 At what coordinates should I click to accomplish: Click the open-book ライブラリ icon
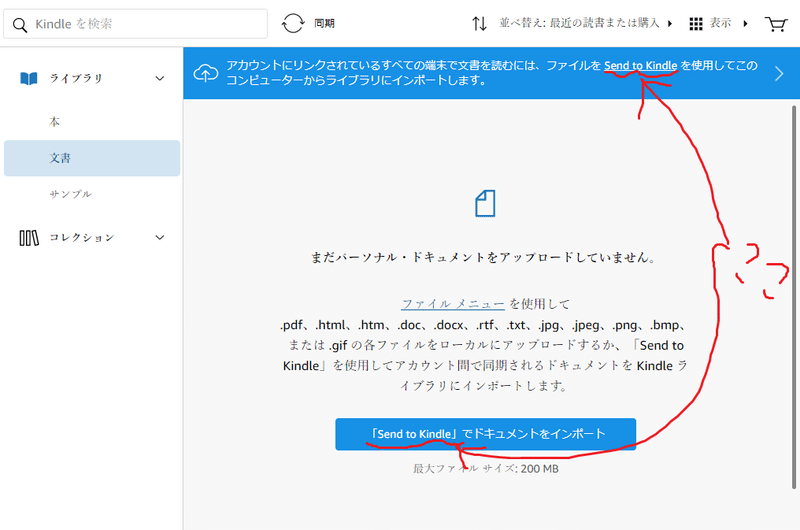click(x=29, y=78)
